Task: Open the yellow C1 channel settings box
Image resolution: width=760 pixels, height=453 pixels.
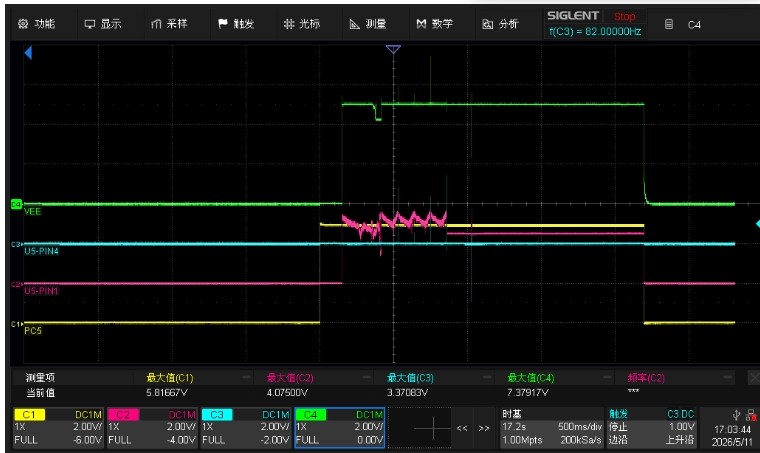Action: (x=58, y=427)
